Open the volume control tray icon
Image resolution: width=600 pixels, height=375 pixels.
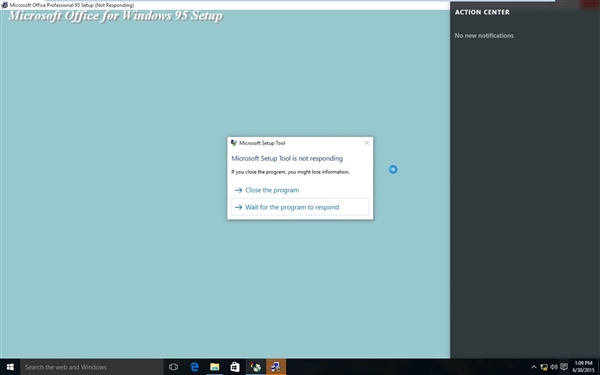coord(554,367)
